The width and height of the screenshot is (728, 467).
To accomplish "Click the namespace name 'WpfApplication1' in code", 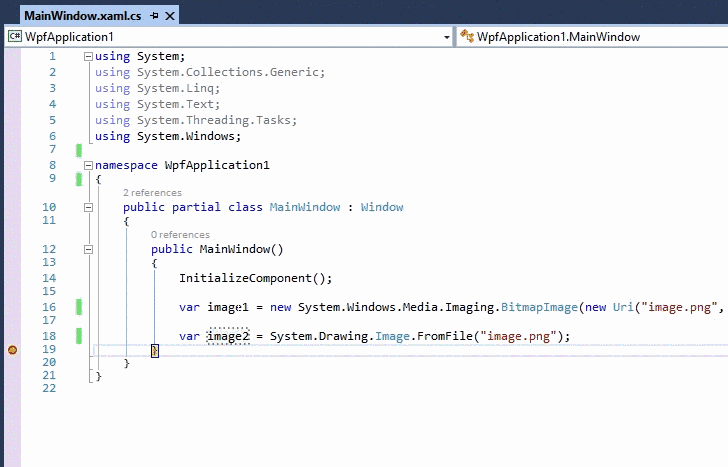I will pos(217,165).
